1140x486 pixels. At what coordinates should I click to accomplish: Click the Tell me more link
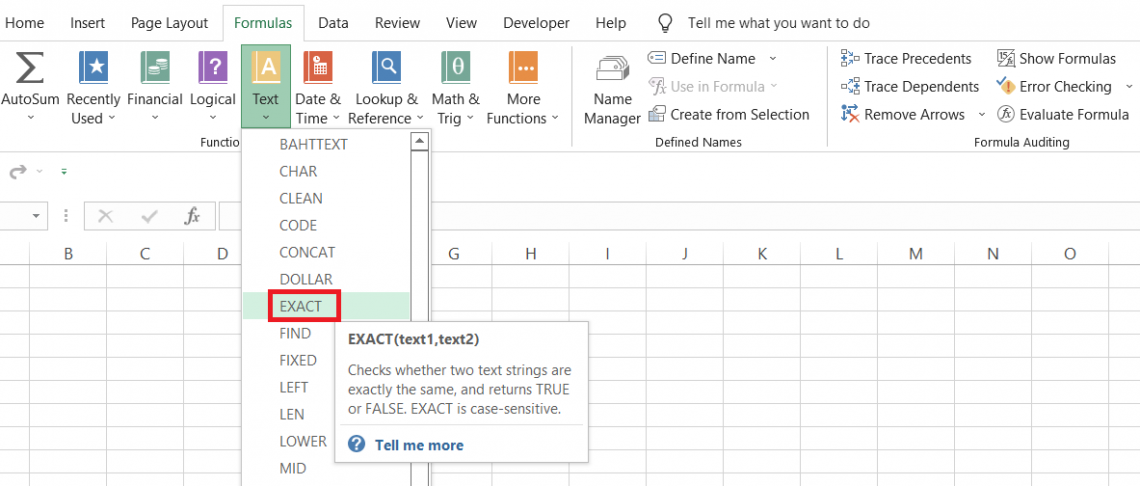pyautogui.click(x=418, y=445)
